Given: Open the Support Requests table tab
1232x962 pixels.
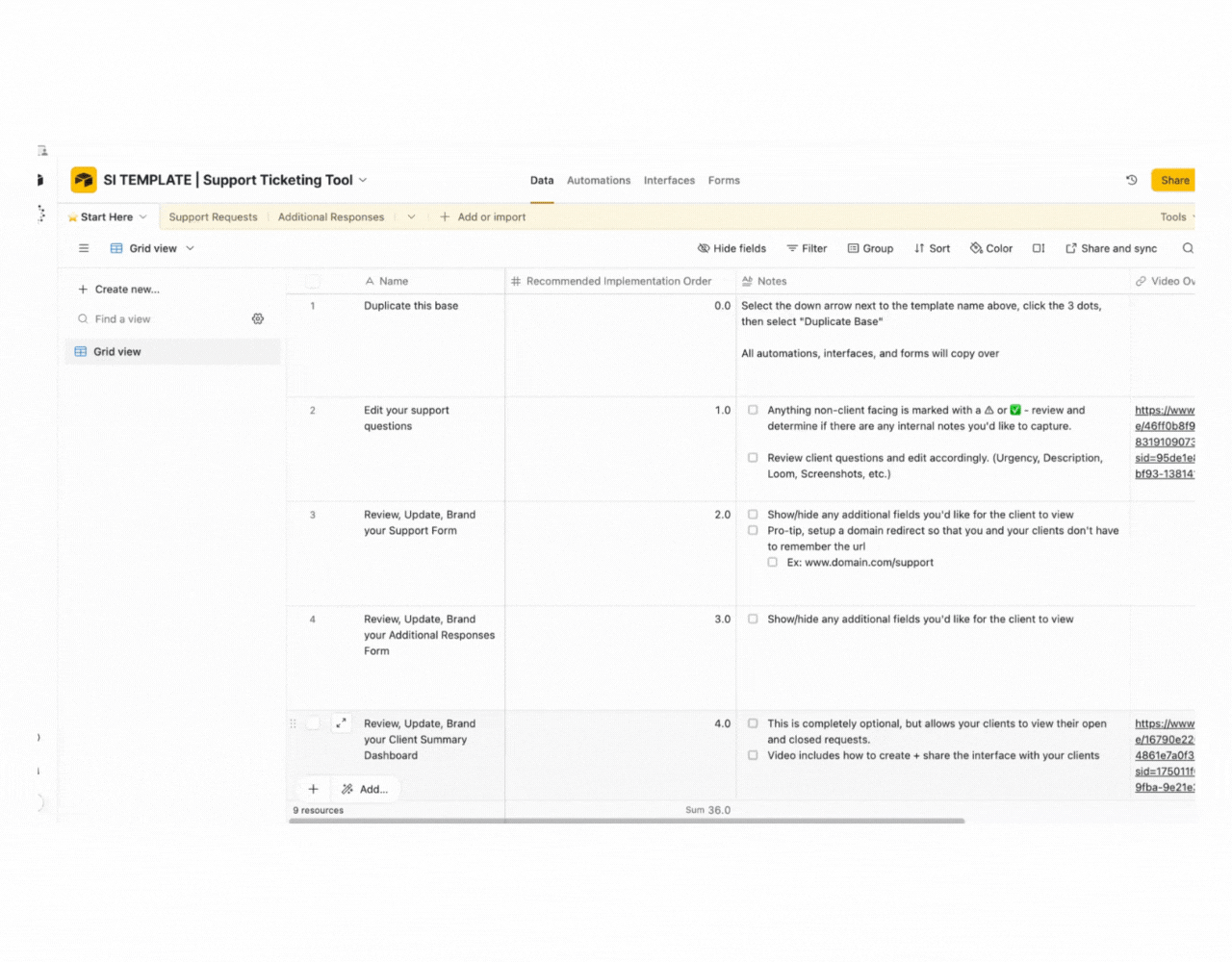Looking at the screenshot, I should pyautogui.click(x=214, y=217).
